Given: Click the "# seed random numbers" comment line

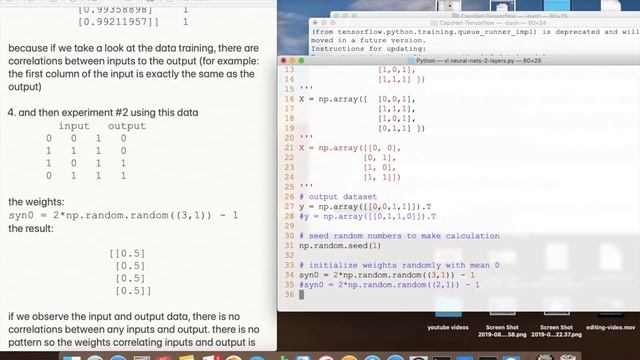Looking at the screenshot, I should click(x=399, y=236).
